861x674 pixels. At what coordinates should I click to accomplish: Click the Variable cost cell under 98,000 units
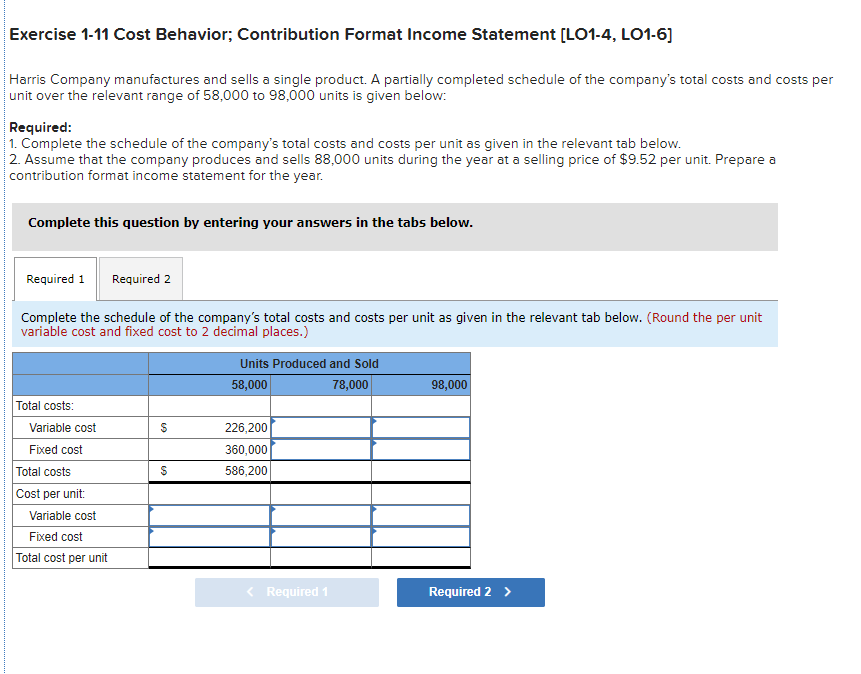coord(421,428)
